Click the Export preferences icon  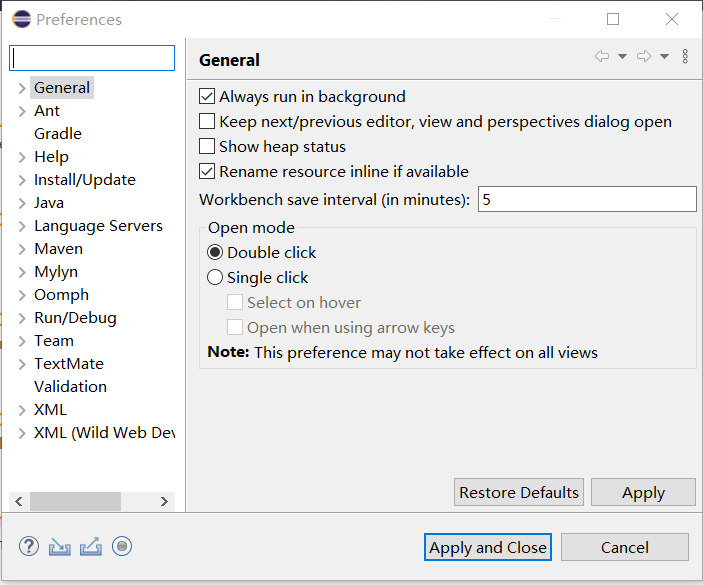pos(91,546)
